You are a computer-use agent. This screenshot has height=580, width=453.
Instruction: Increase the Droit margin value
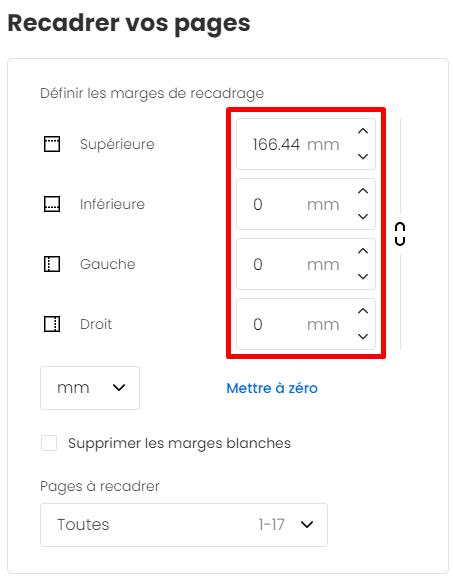click(363, 311)
